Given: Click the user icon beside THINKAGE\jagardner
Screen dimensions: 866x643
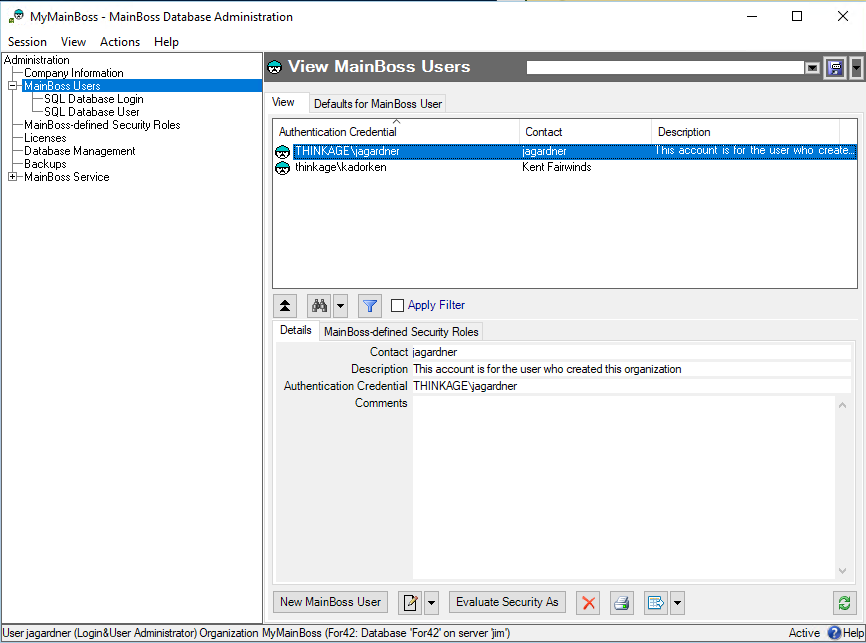Looking at the screenshot, I should point(282,151).
